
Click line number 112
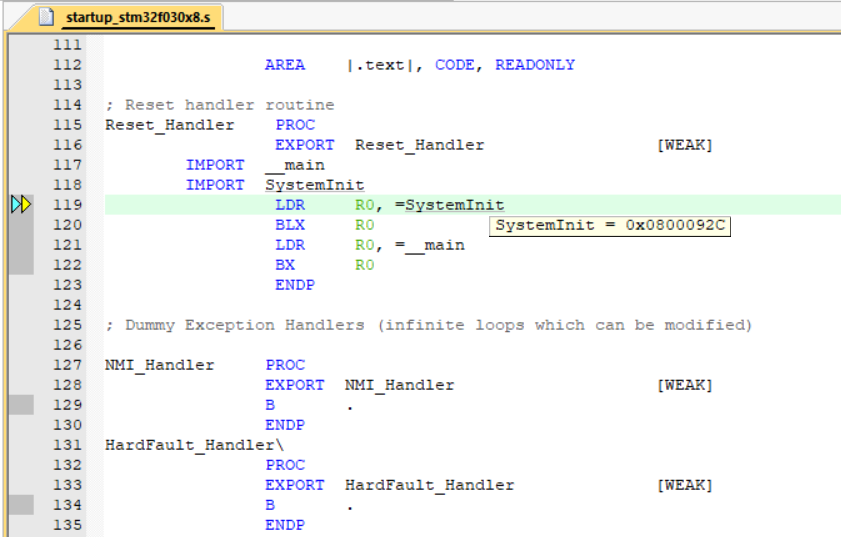coord(68,65)
